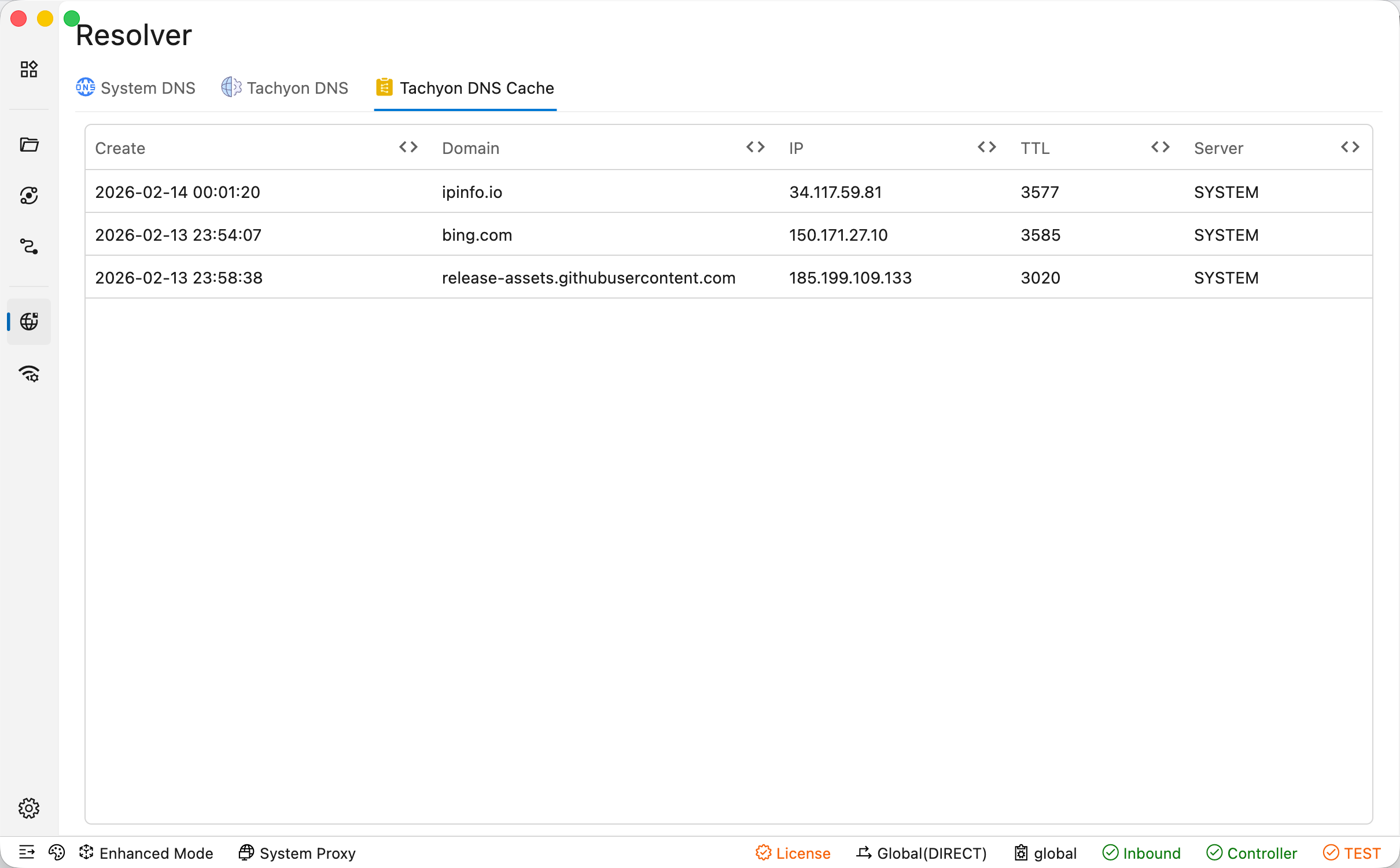This screenshot has width=1400, height=868.
Task: Select the Resolver globe icon in sidebar
Action: 29,321
